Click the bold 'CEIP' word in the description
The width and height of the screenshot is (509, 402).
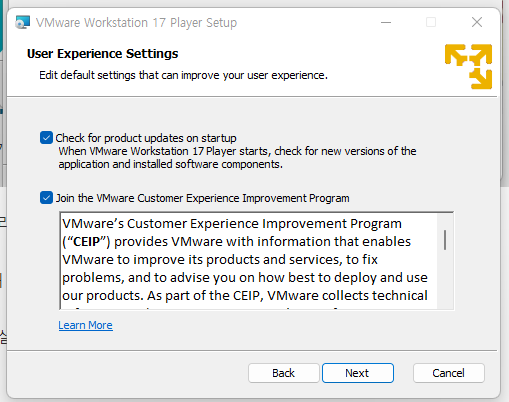click(87, 242)
